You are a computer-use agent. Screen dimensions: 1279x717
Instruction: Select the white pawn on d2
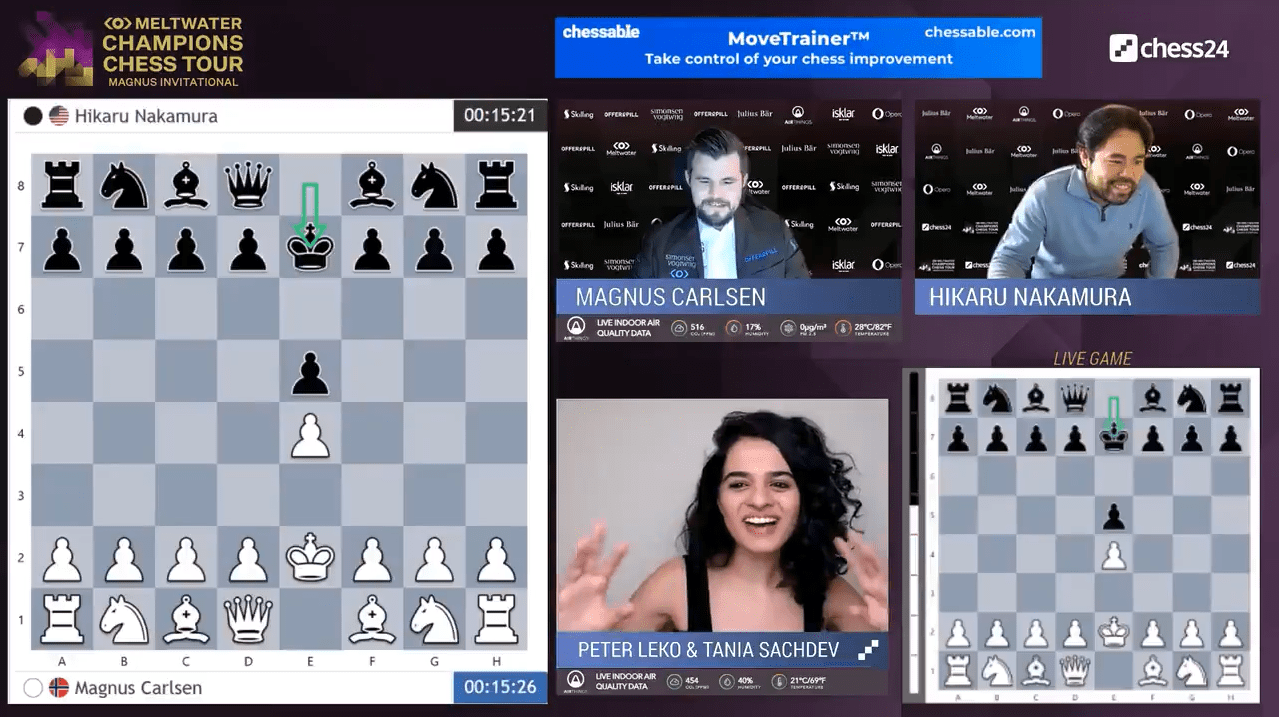(x=248, y=559)
